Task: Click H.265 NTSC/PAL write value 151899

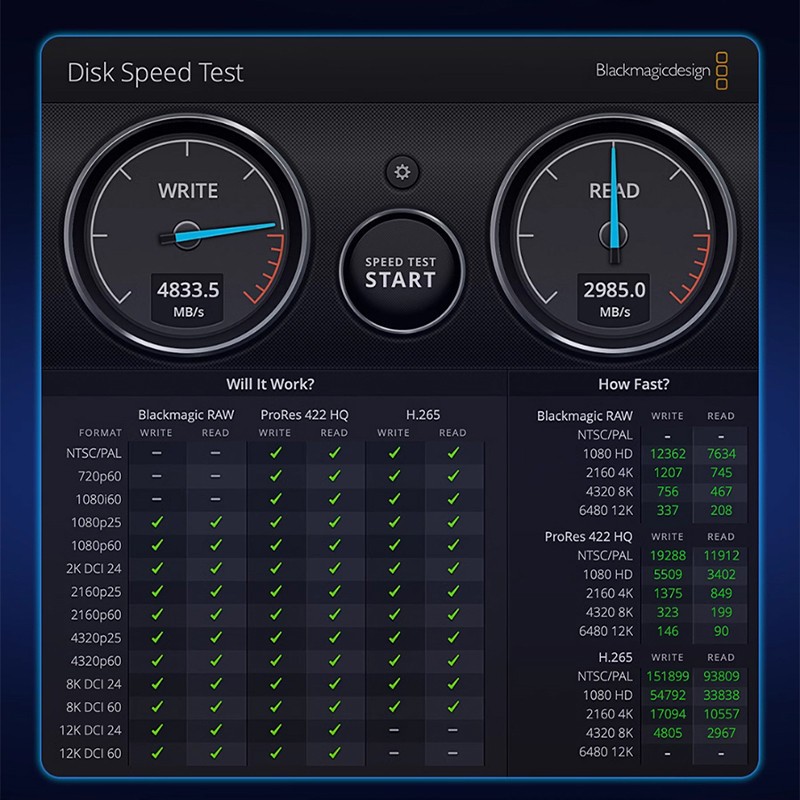Action: 667,676
